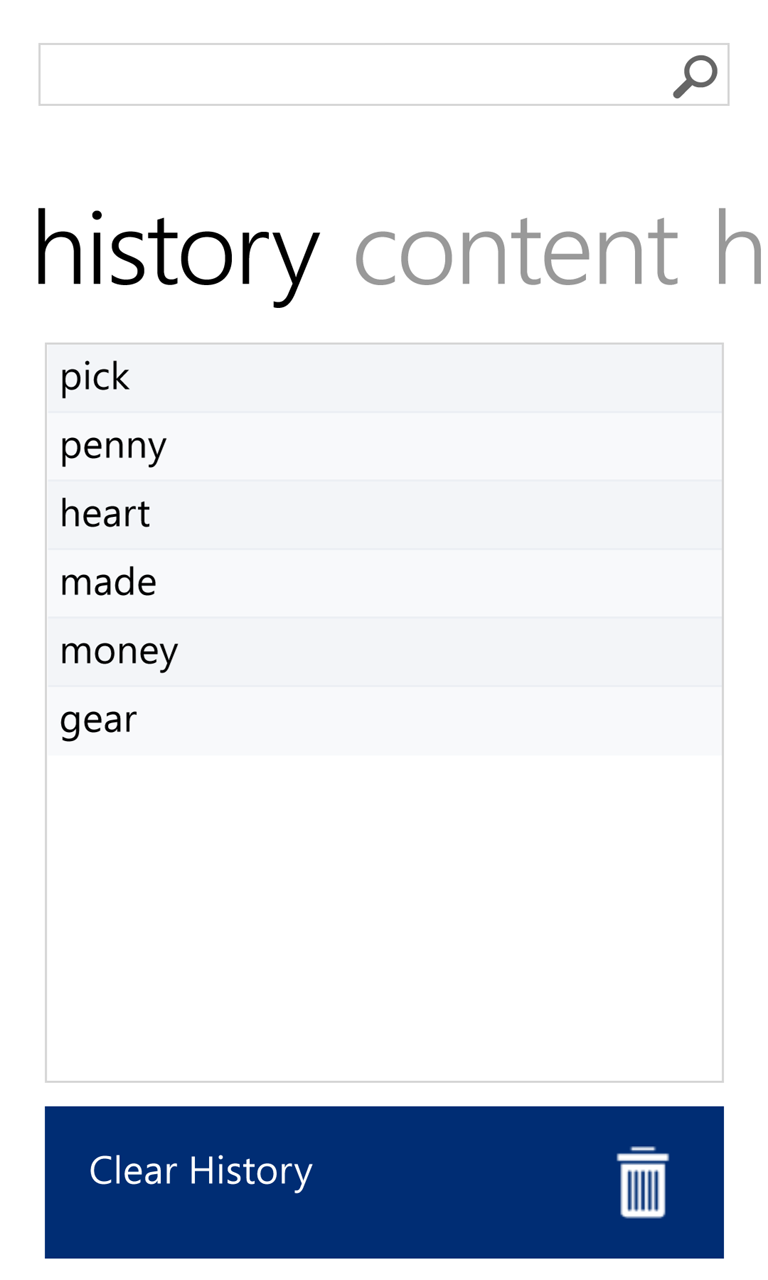Select the search glass inside the text box
The image size is (768, 1280).
pos(695,75)
